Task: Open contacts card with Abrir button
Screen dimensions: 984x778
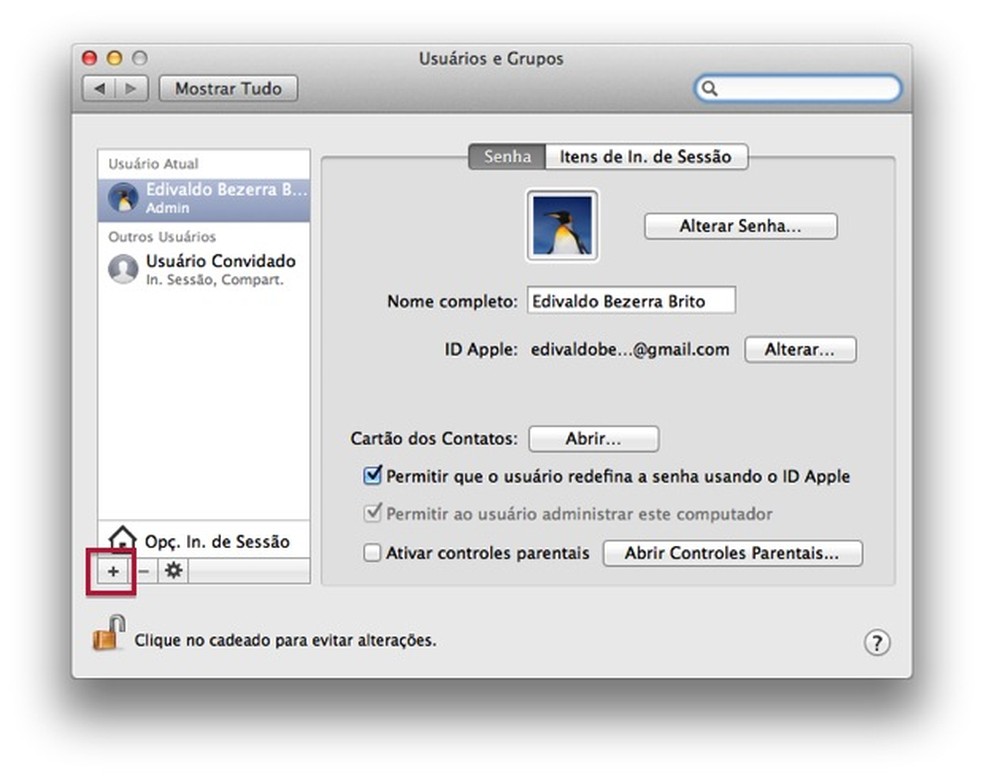Action: point(594,439)
